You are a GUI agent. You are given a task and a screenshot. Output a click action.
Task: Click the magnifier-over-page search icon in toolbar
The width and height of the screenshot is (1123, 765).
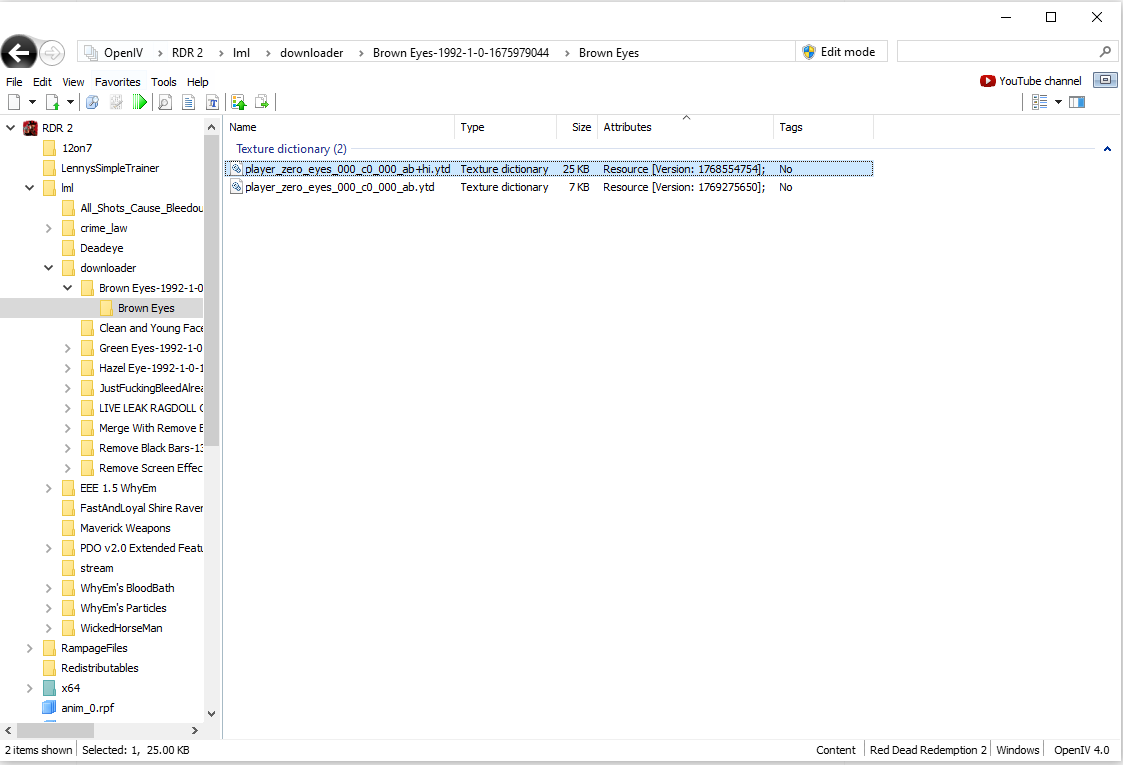[165, 102]
